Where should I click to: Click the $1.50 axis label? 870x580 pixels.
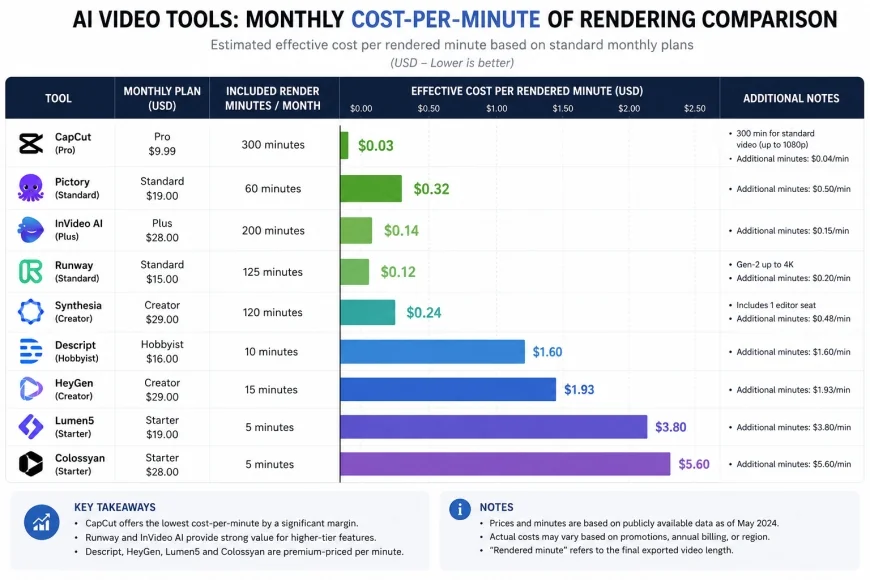[563, 108]
